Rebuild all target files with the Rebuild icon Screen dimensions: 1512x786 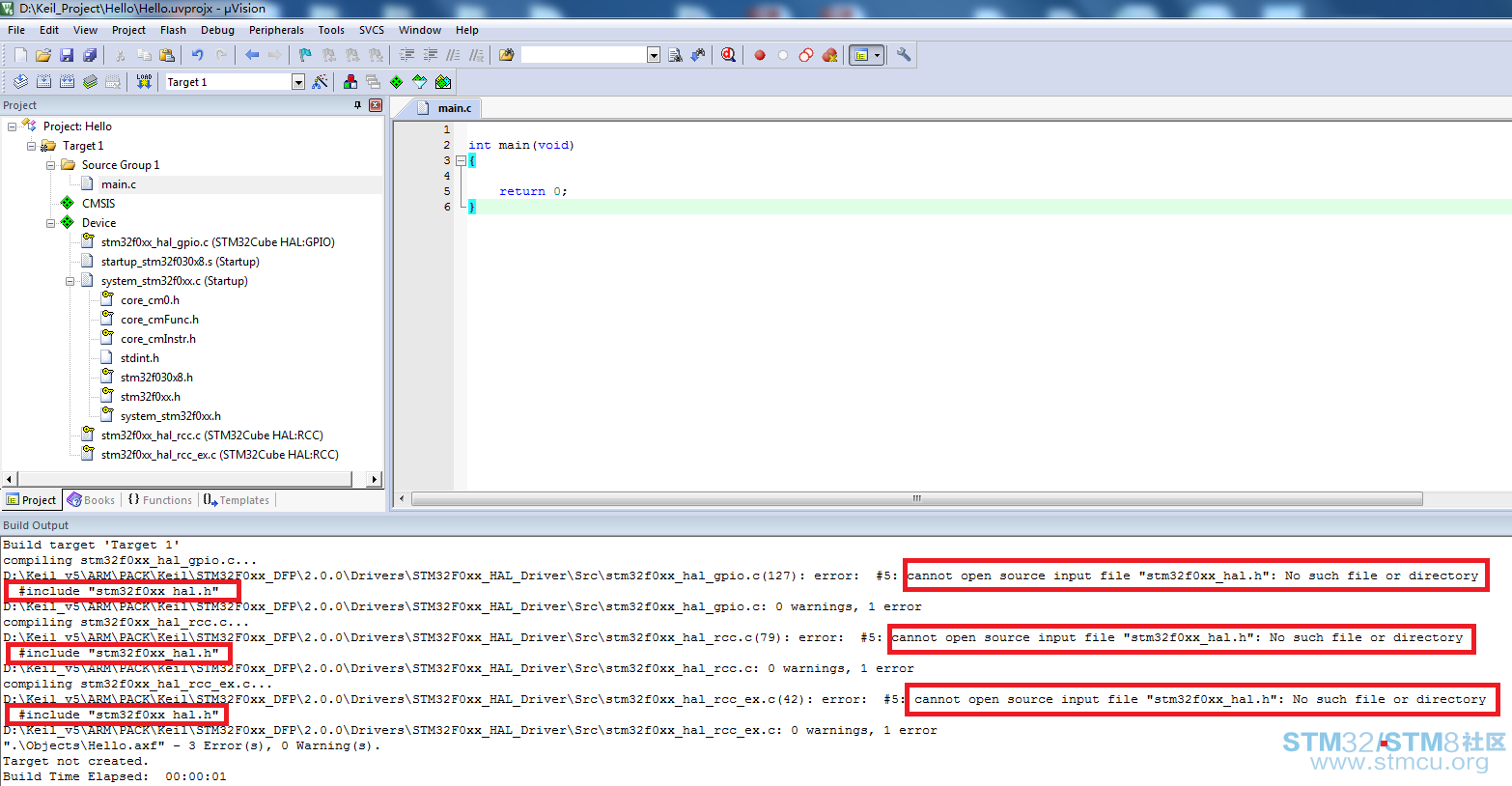coord(67,82)
